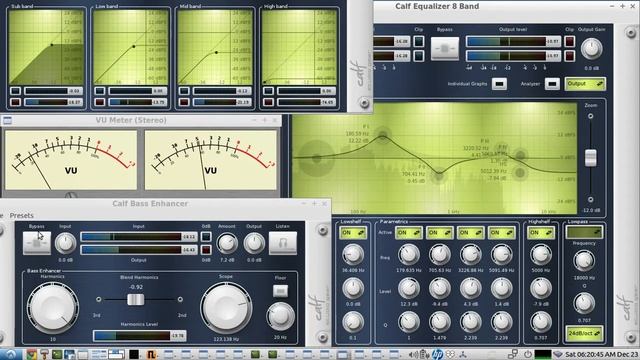
Task: Open the second Parametrics Active ON dropdown
Action: (440, 233)
